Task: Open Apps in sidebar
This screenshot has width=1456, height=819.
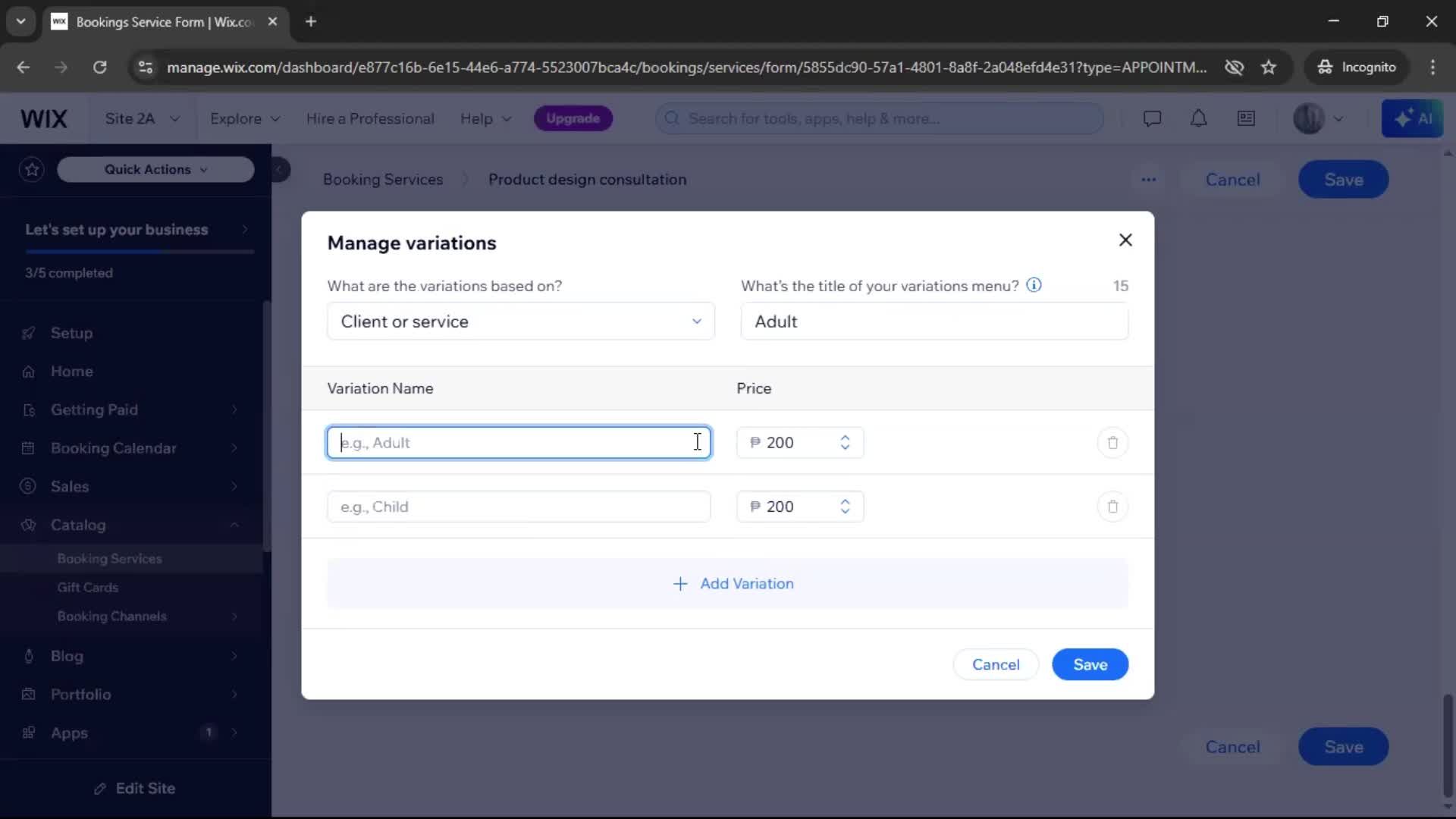Action: point(132,733)
